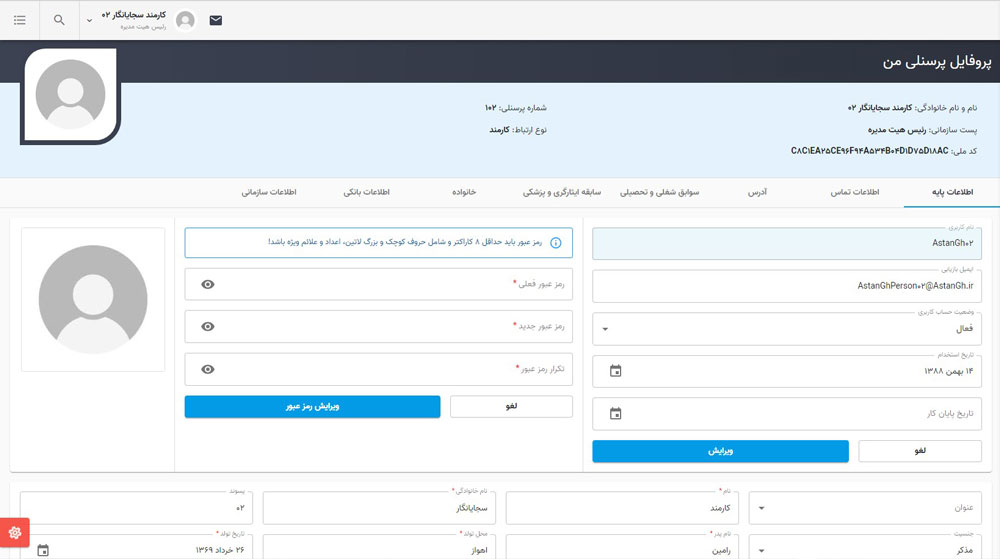Click the تکرار رمز عبور input field
This screenshot has width=1000, height=559.
coord(379,369)
